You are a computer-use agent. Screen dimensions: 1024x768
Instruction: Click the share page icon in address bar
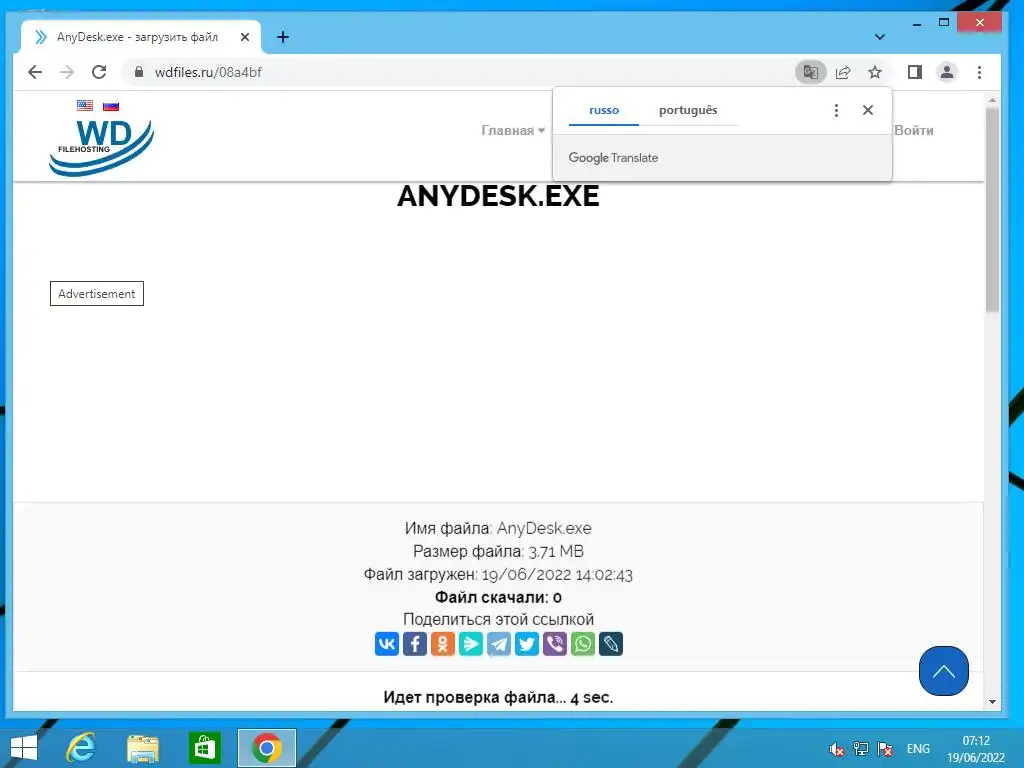coord(843,72)
